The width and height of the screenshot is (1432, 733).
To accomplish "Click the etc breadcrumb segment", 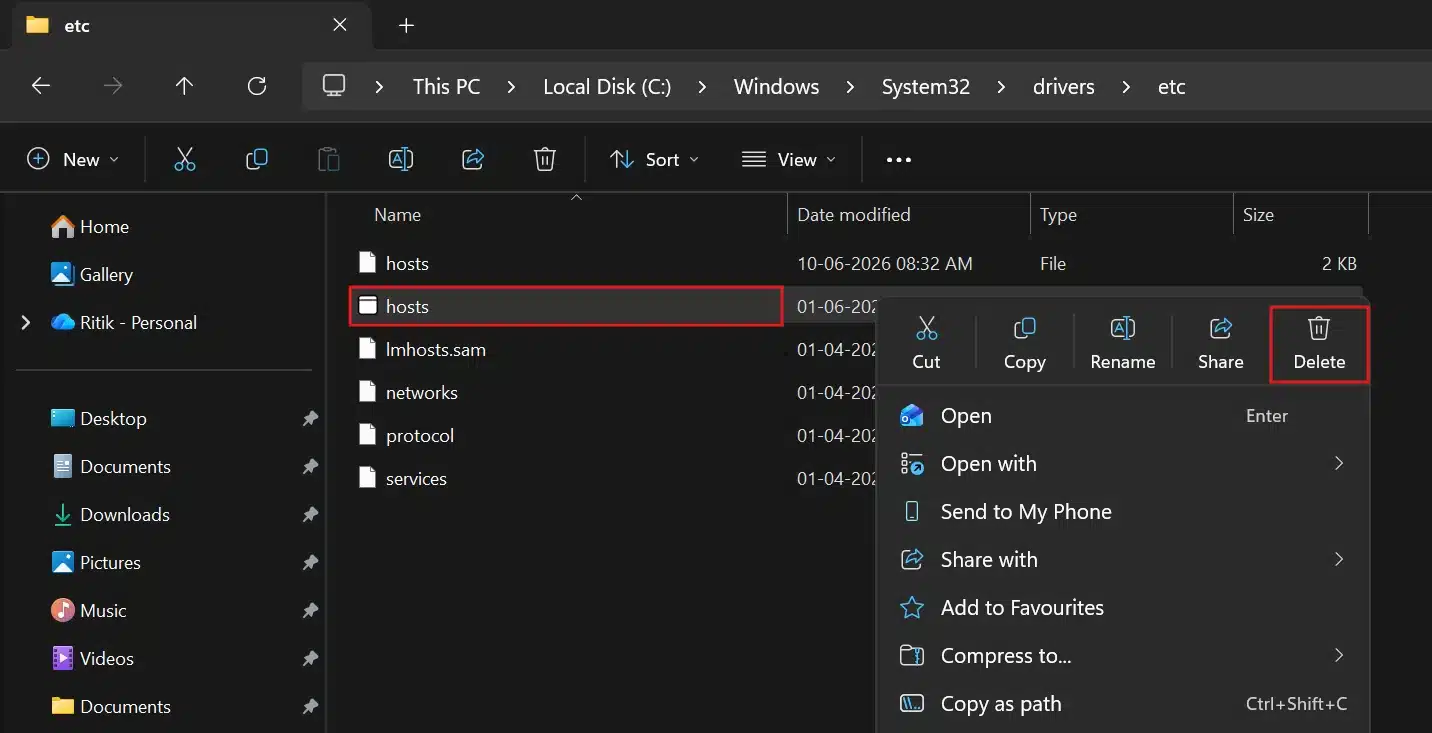I will 1171,87.
